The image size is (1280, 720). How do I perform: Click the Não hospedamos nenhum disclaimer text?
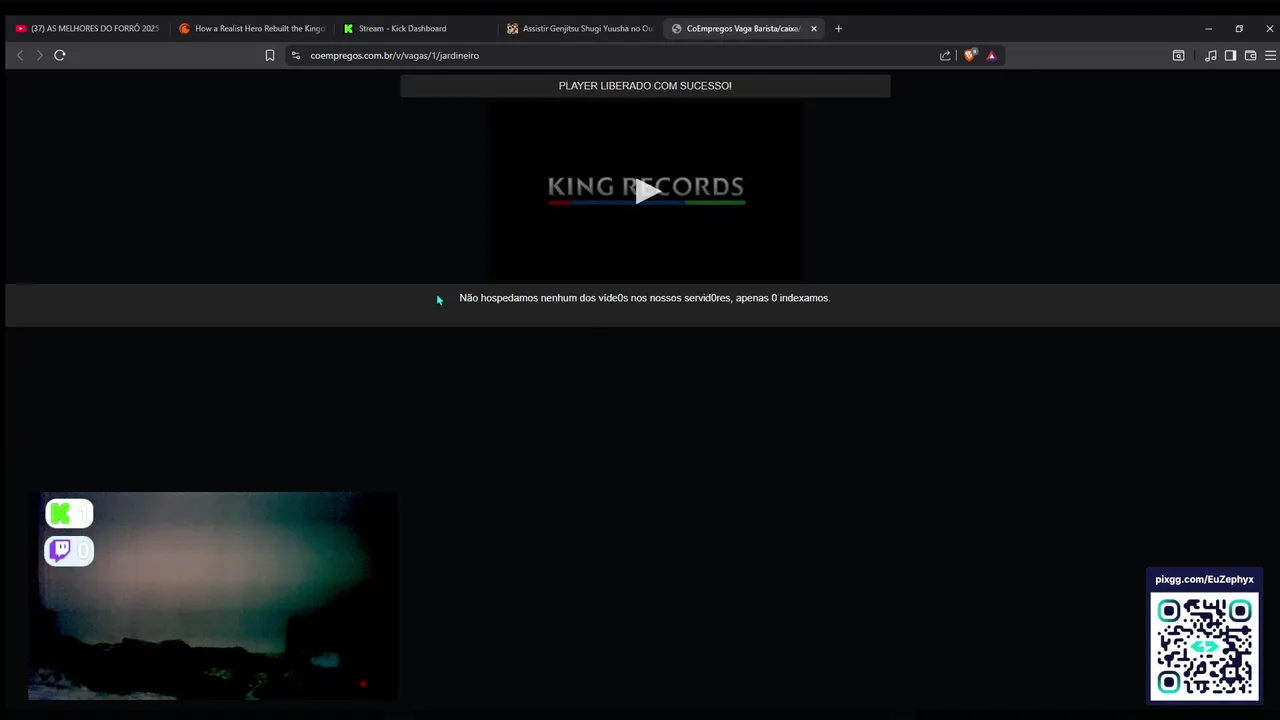pyautogui.click(x=644, y=298)
